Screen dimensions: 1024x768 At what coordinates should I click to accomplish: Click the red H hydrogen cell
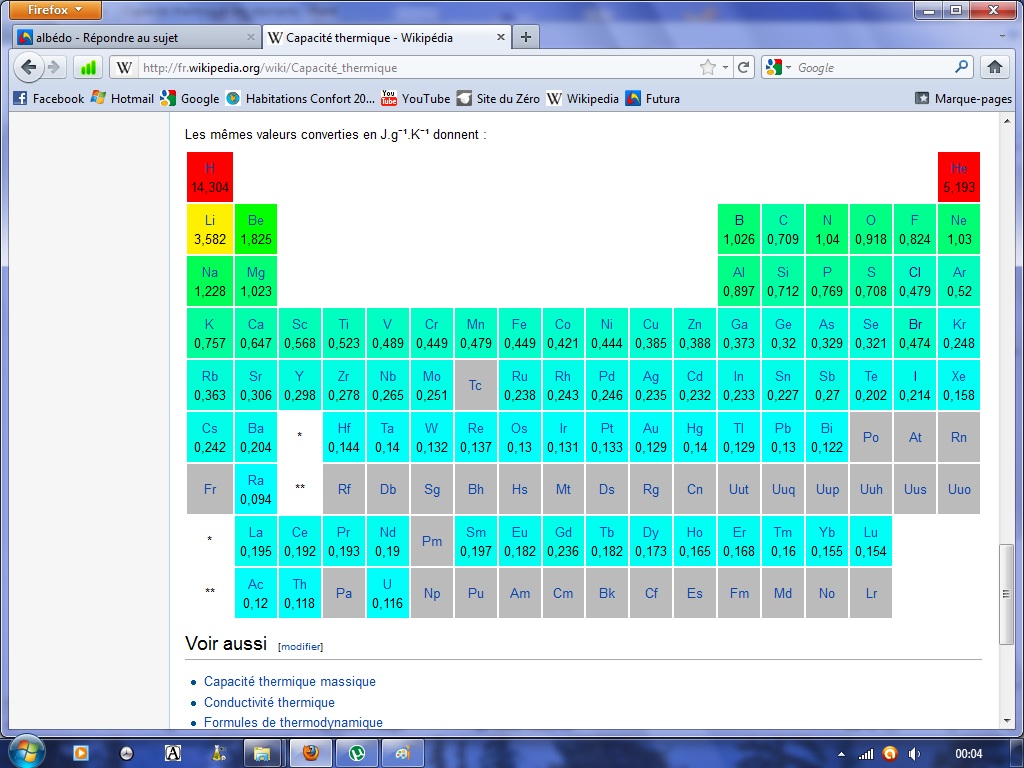210,177
